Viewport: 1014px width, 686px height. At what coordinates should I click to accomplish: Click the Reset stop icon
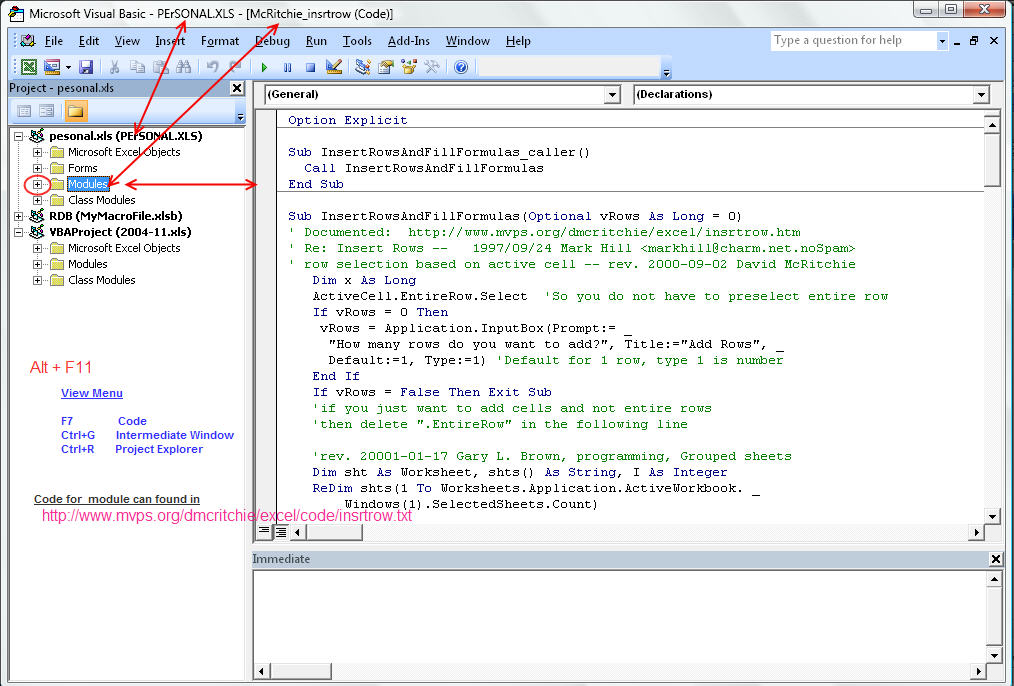(x=310, y=67)
